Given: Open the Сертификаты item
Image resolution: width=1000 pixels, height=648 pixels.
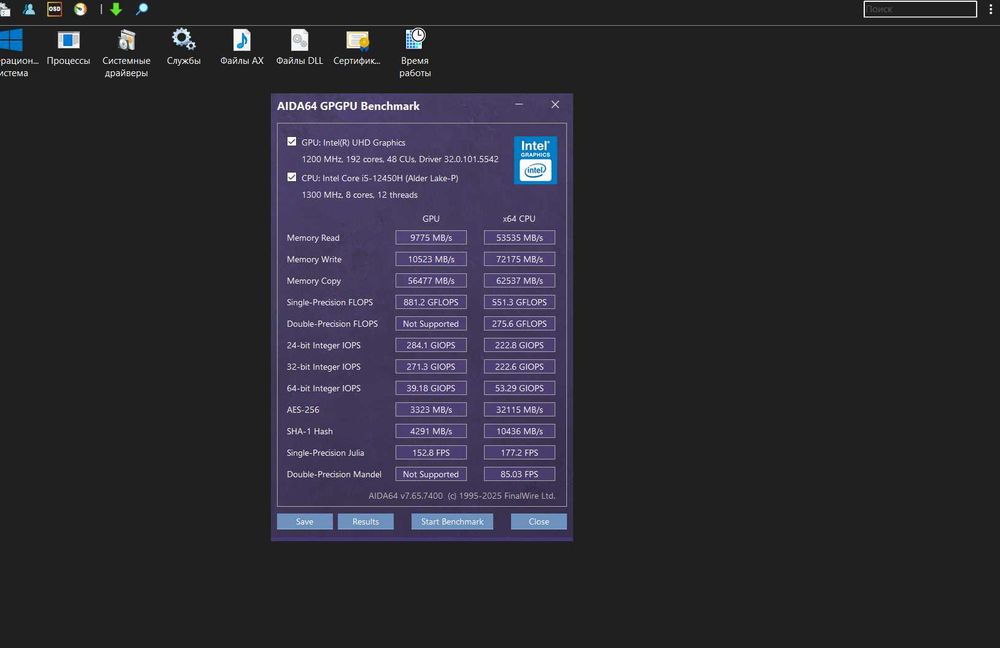Looking at the screenshot, I should 357,48.
